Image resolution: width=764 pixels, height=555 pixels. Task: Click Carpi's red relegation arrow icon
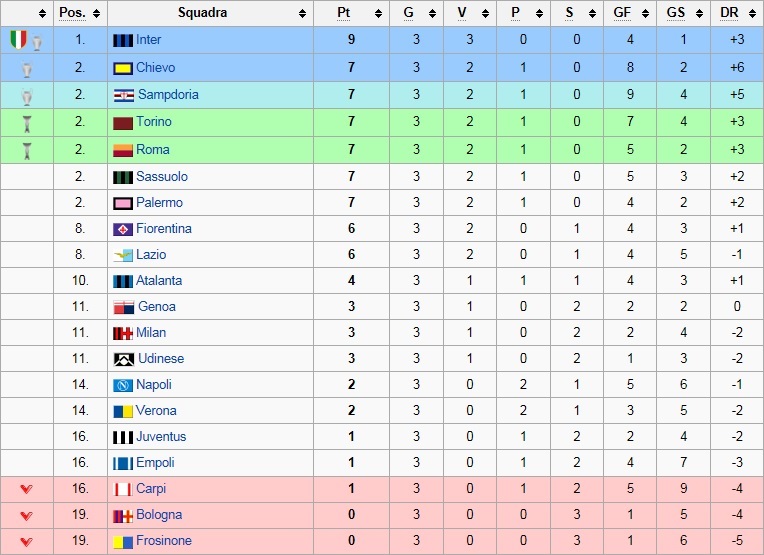(27, 489)
